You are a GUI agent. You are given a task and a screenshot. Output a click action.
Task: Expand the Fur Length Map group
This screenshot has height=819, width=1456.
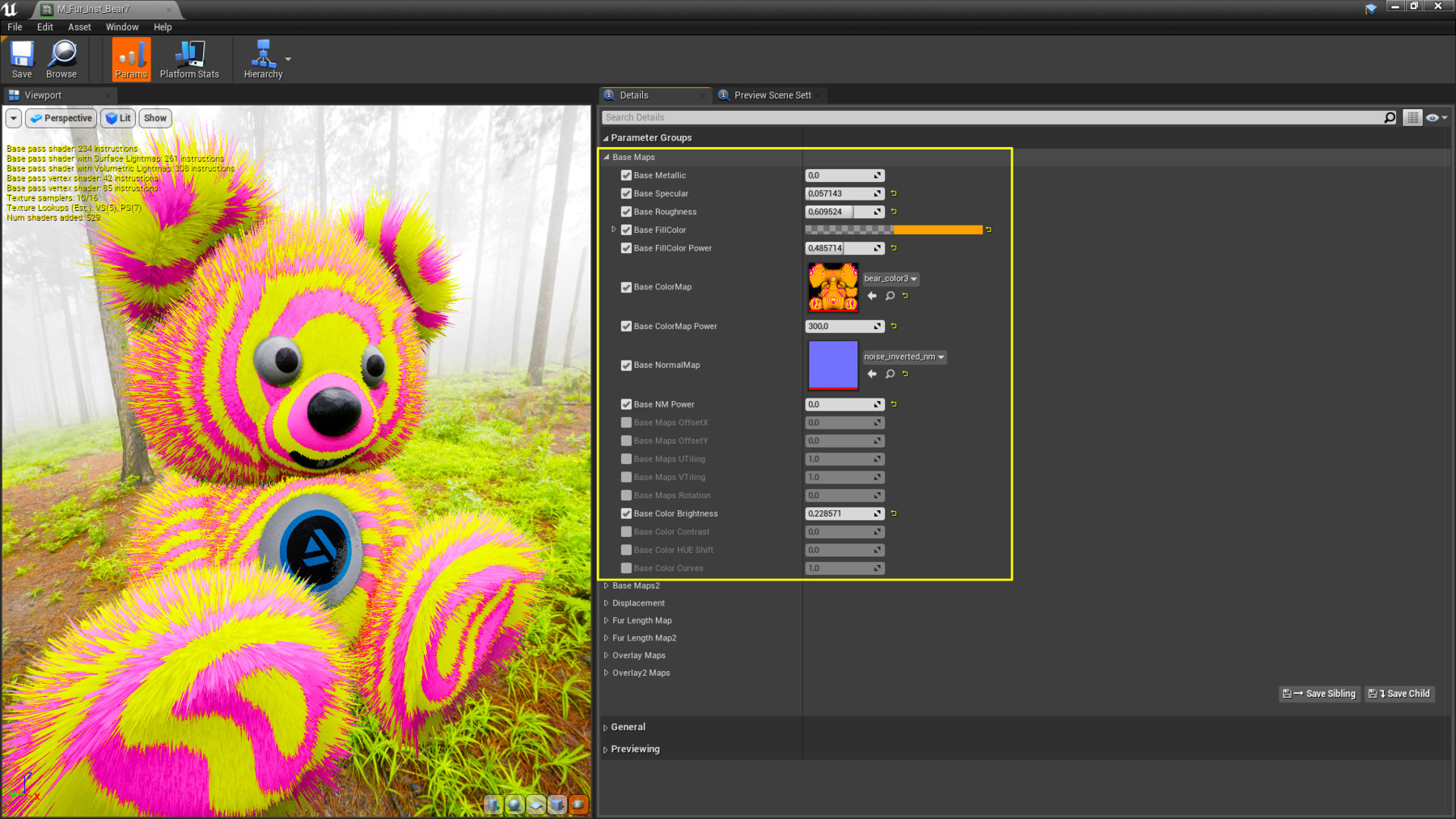[607, 621]
